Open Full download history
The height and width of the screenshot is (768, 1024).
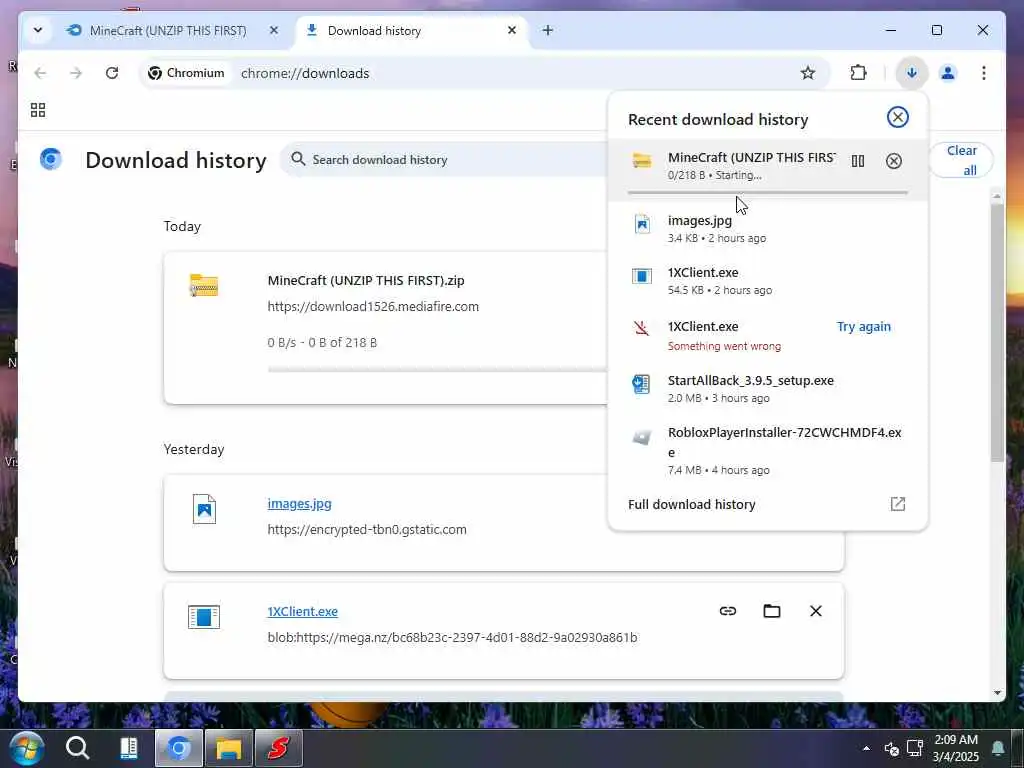point(767,504)
